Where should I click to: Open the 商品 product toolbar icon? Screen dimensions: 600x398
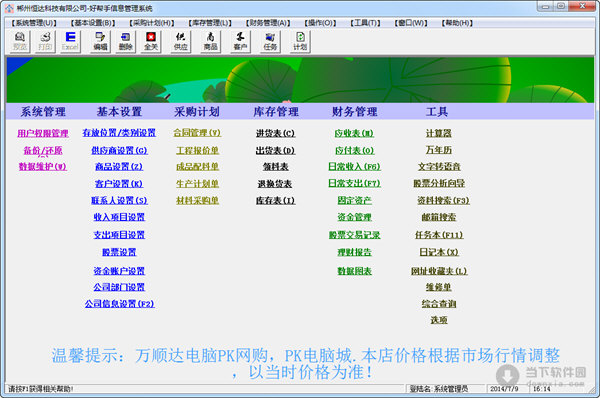point(210,41)
